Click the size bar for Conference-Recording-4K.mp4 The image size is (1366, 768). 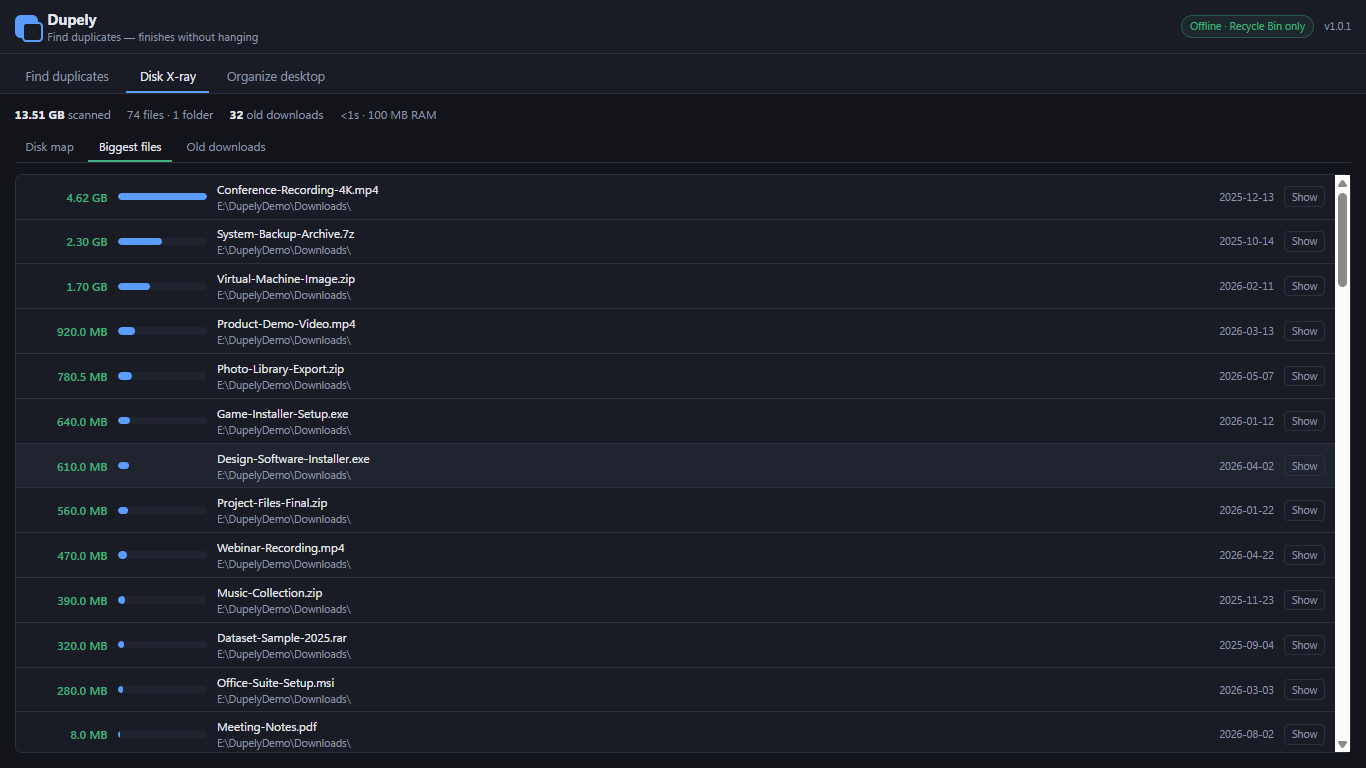(162, 197)
